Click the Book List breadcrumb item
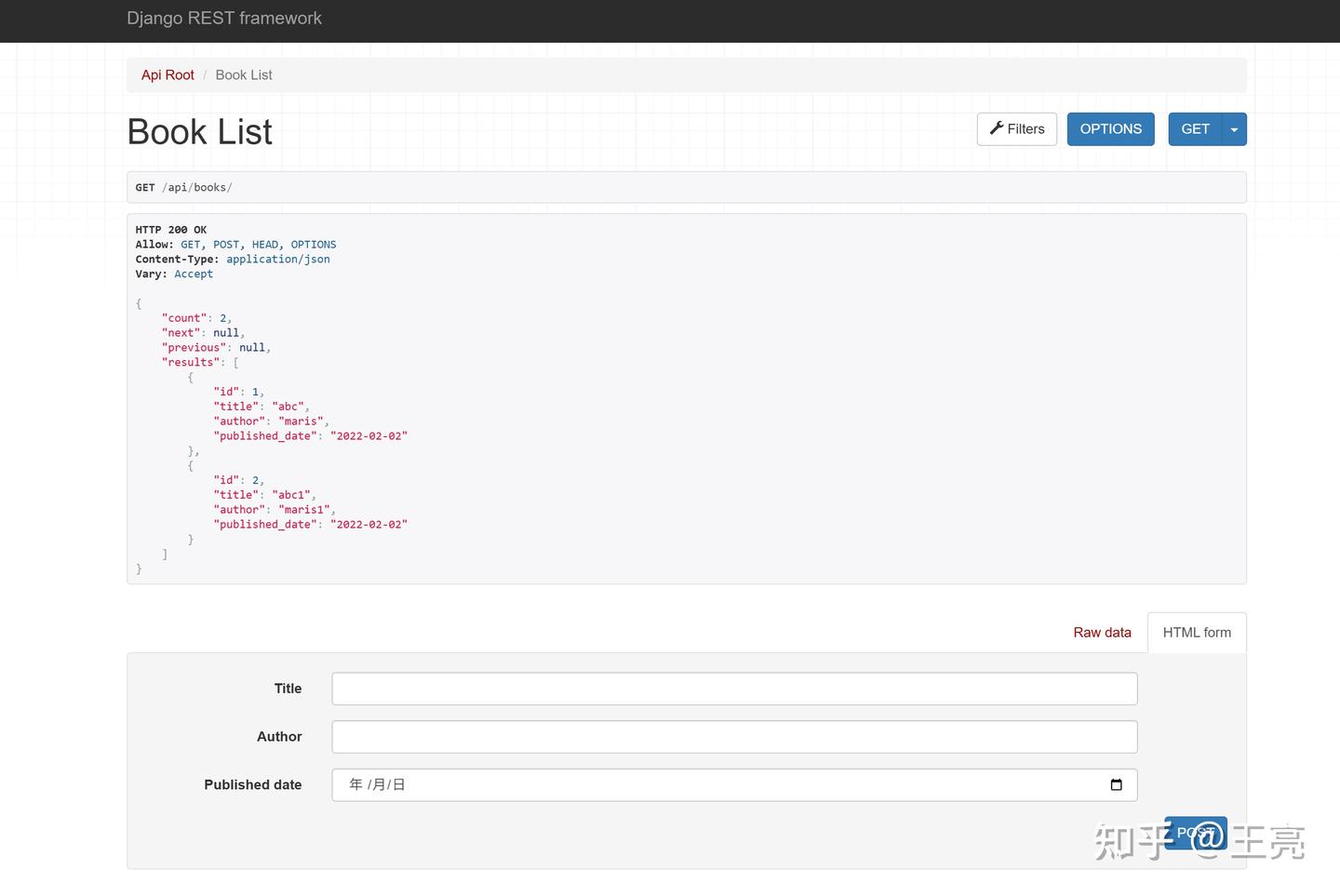 pyautogui.click(x=243, y=74)
